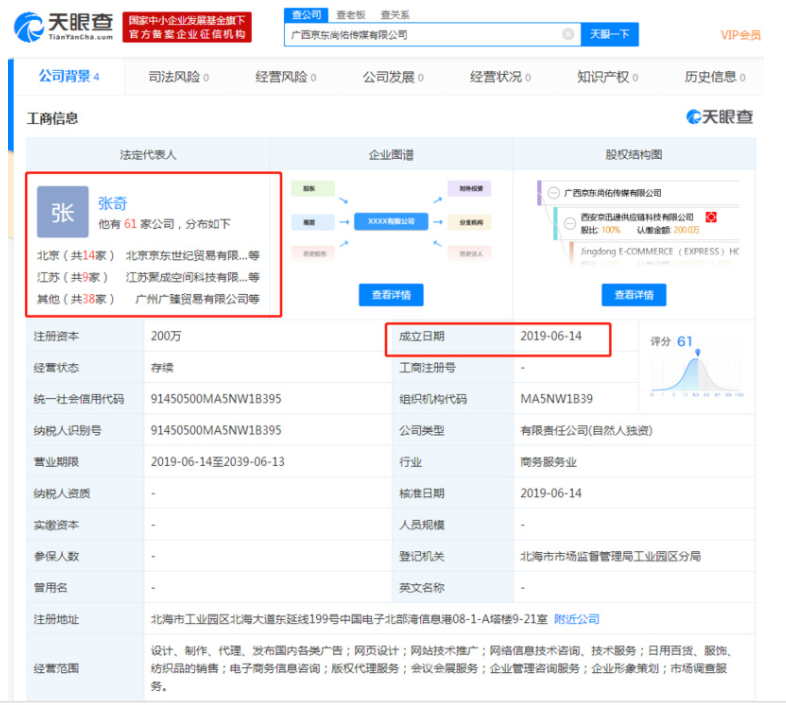Click the 天眼查 watermark logo beside 工商信息
This screenshot has width=786, height=705.
[x=720, y=118]
